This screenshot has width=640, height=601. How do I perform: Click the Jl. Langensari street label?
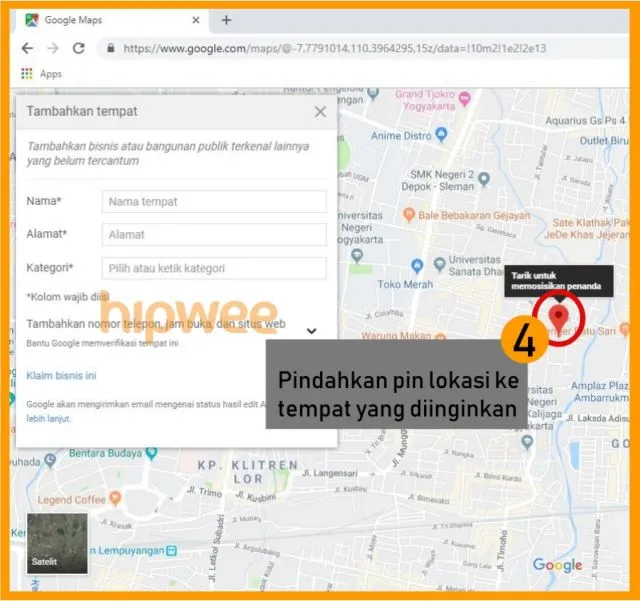pos(330,473)
